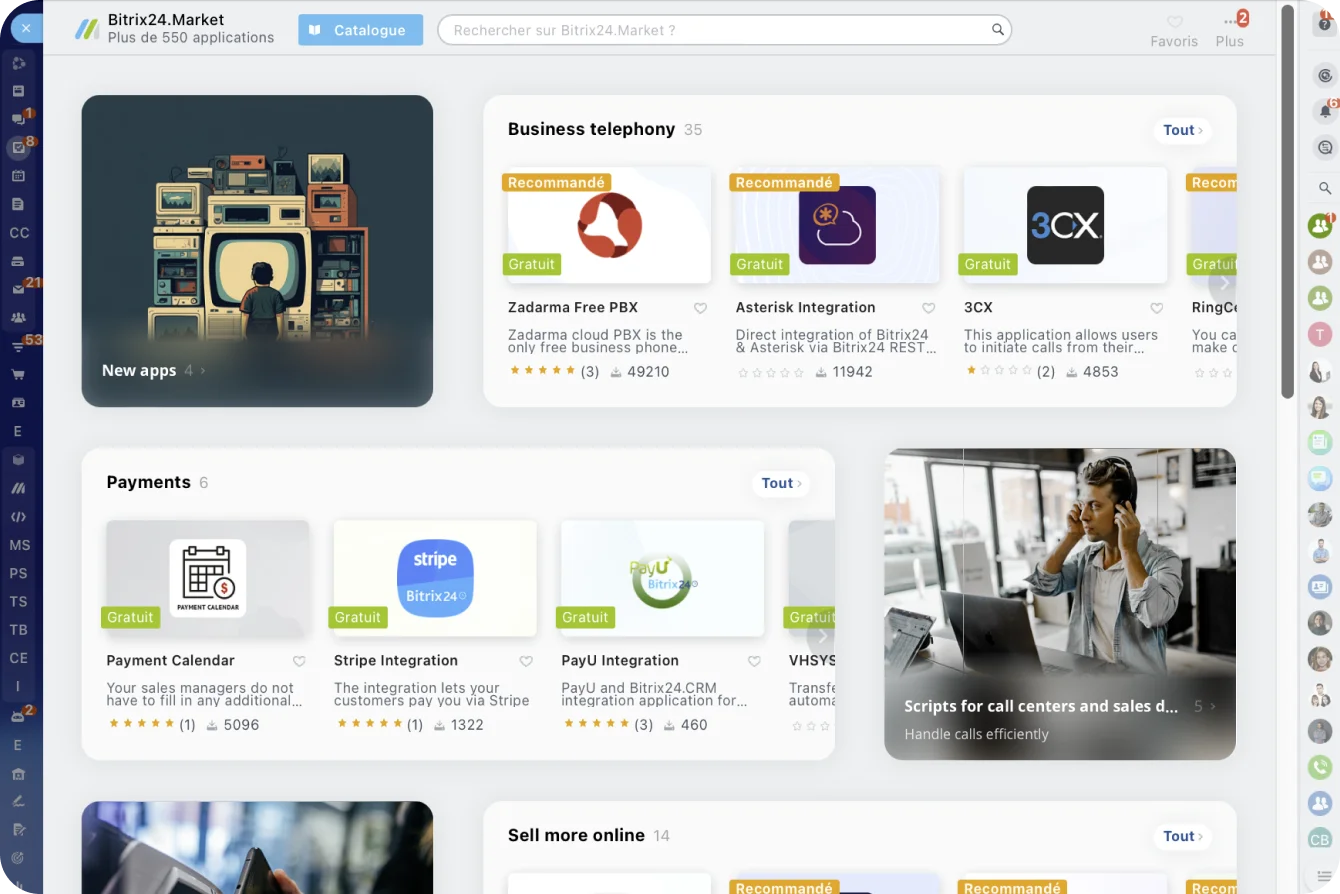Open the developer code icon in sidebar
This screenshot has height=894, width=1340.
(x=18, y=517)
